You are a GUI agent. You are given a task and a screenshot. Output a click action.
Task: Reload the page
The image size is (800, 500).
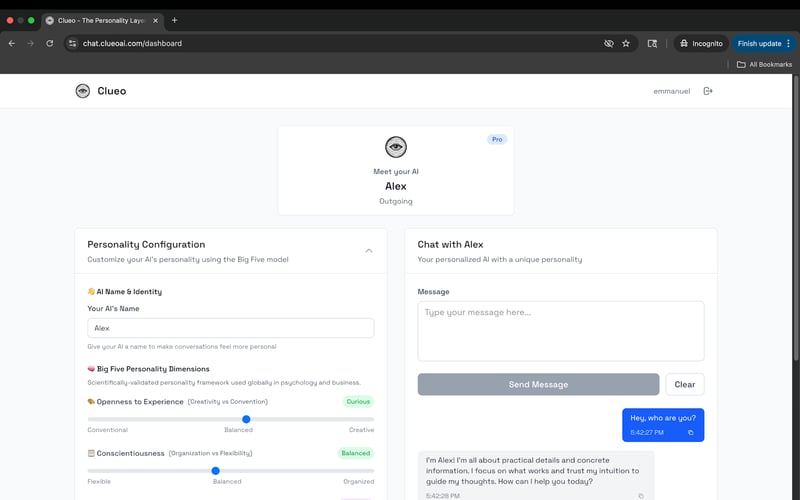click(49, 43)
